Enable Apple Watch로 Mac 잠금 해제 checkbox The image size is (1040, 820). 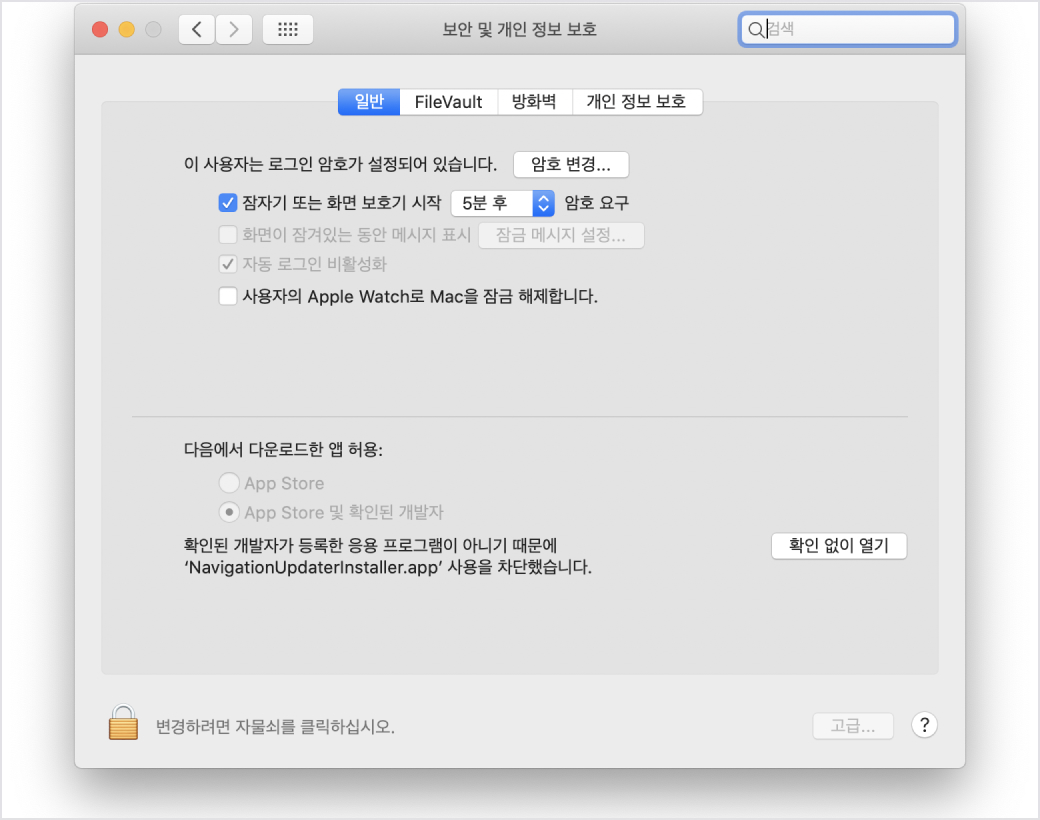[227, 296]
